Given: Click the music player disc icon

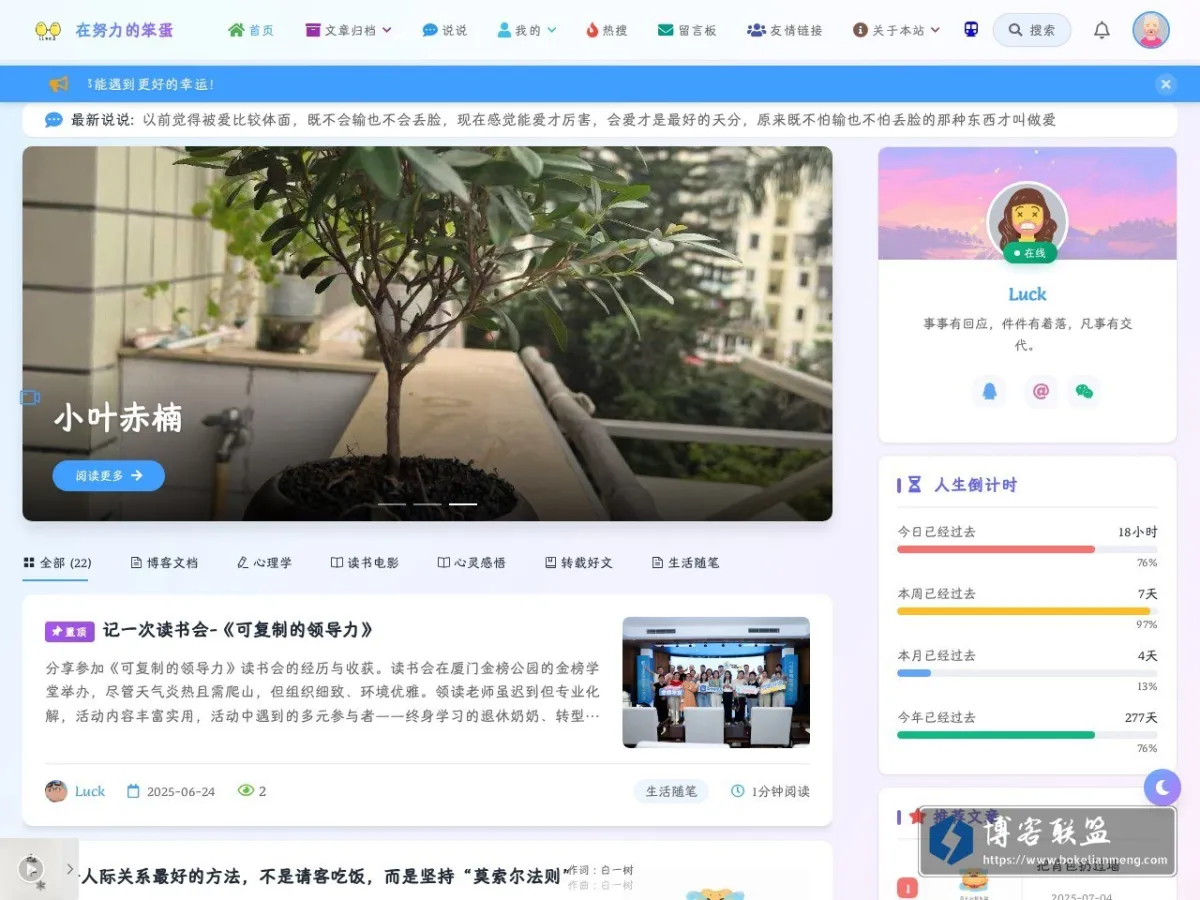Looking at the screenshot, I should click(x=31, y=868).
